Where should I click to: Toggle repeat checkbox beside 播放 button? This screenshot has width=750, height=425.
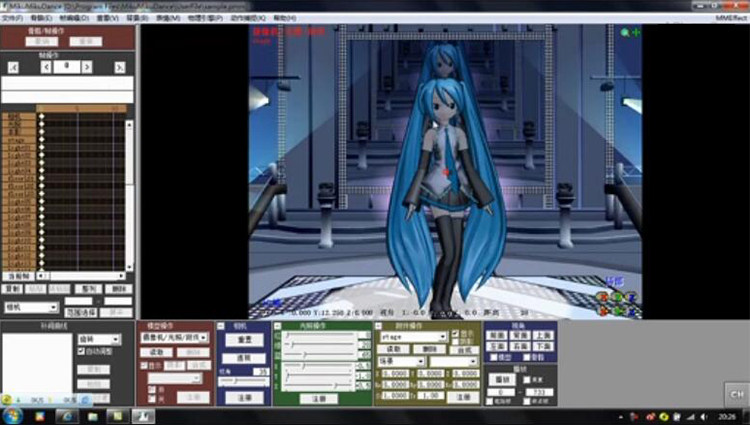(x=527, y=380)
